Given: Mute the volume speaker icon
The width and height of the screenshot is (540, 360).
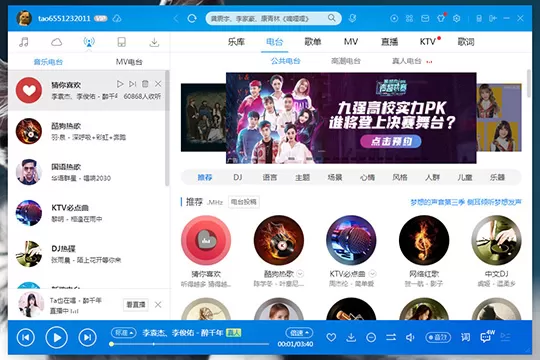Looking at the screenshot, I should (x=410, y=337).
